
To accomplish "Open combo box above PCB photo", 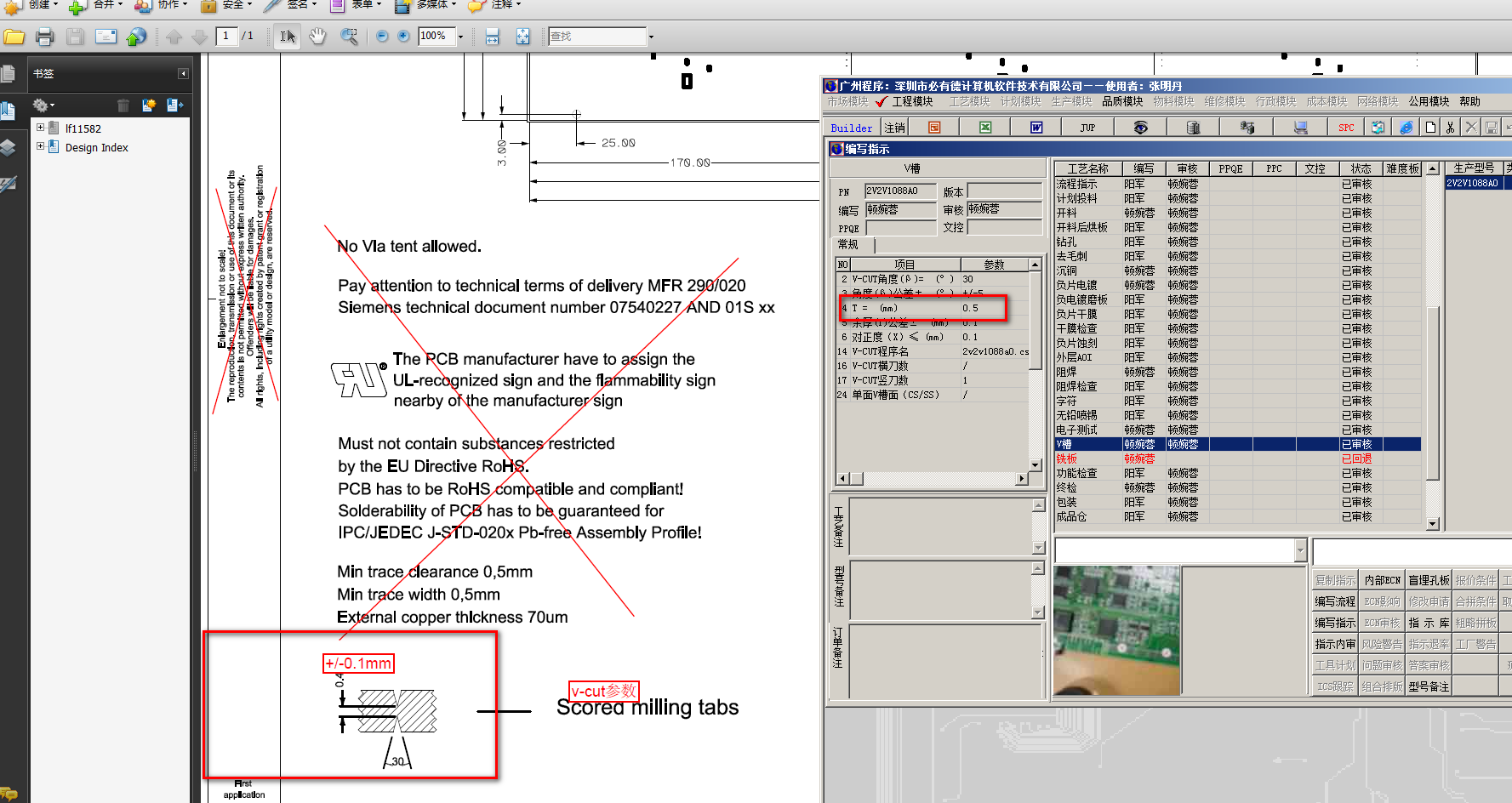I will pyautogui.click(x=1300, y=551).
